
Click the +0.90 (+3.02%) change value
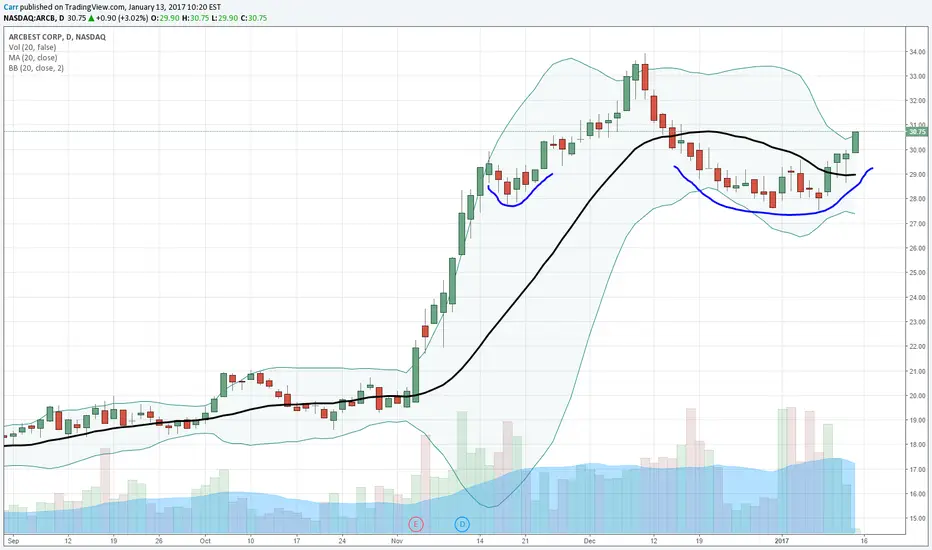click(122, 18)
